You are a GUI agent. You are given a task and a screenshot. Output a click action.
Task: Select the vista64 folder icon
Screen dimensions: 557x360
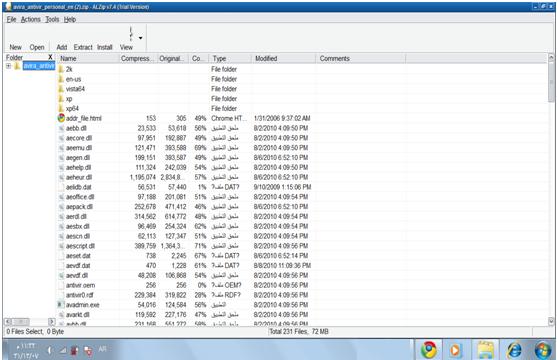pos(61,89)
